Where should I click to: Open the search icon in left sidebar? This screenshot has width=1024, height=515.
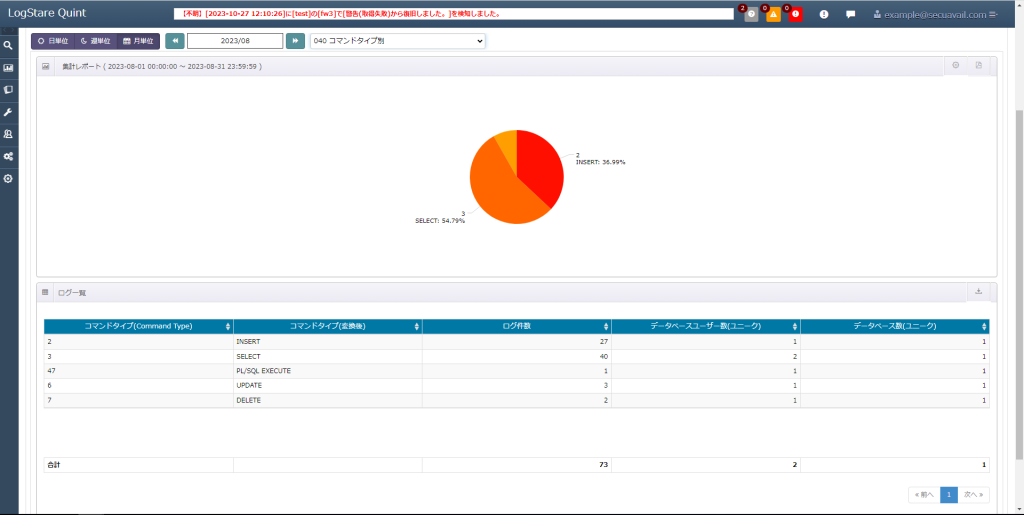point(8,46)
